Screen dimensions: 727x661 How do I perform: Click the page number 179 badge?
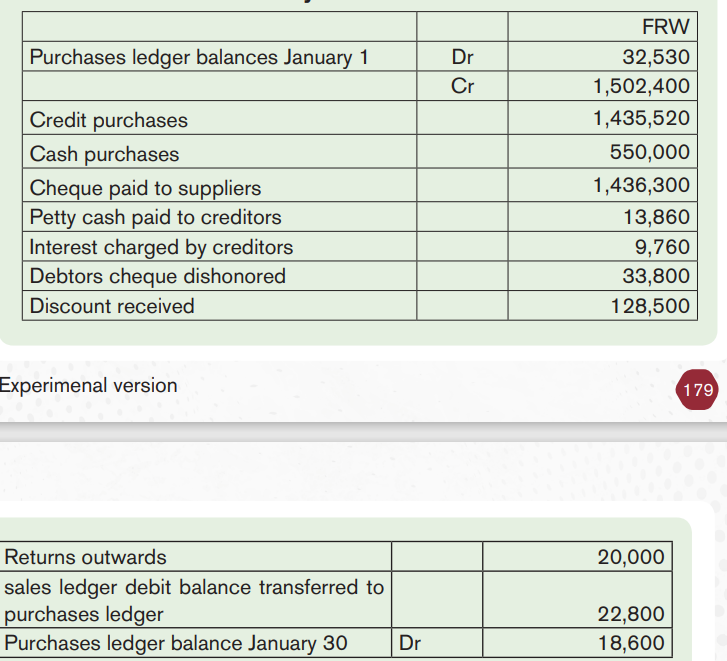697,390
